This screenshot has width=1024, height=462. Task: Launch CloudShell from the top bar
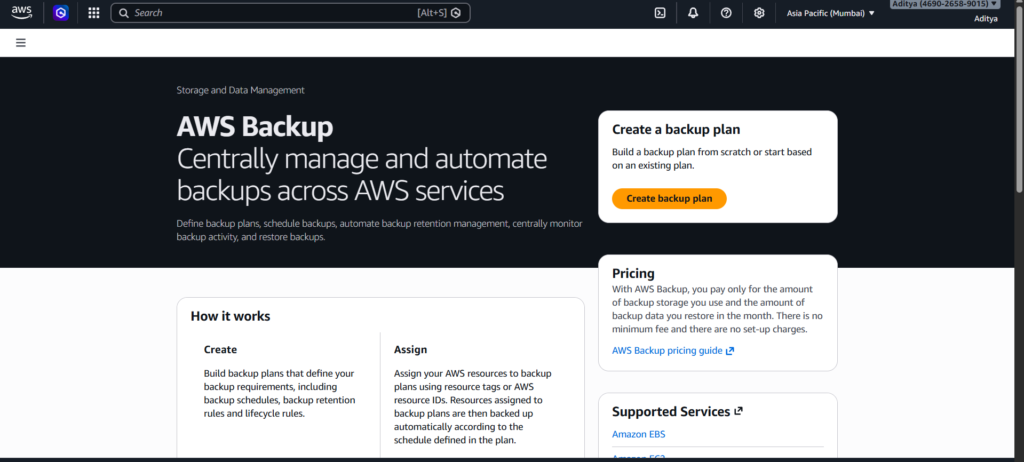tap(660, 13)
